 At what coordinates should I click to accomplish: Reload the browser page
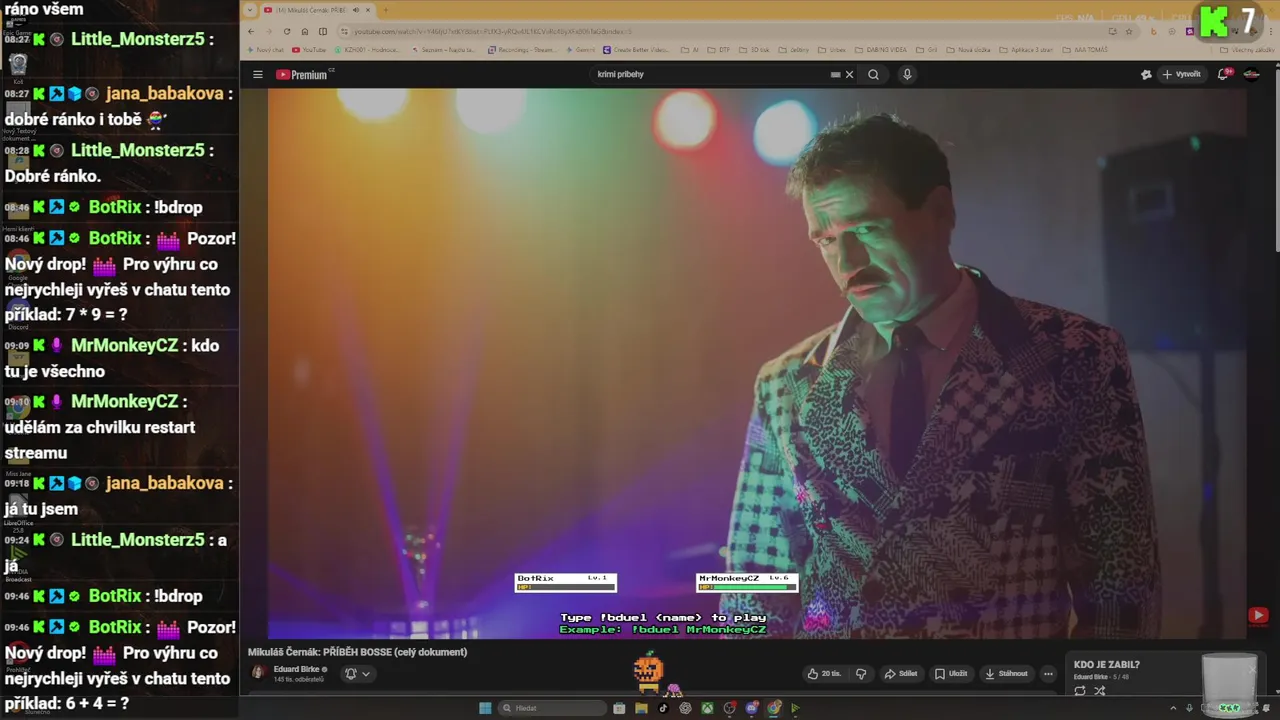click(287, 31)
